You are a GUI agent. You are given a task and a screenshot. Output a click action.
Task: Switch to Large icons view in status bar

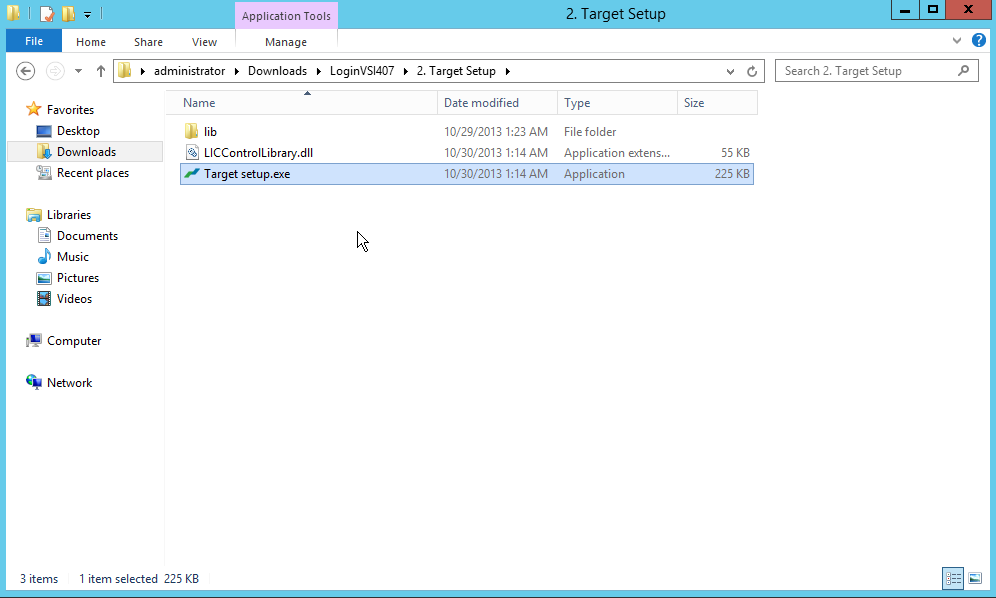[x=975, y=578]
